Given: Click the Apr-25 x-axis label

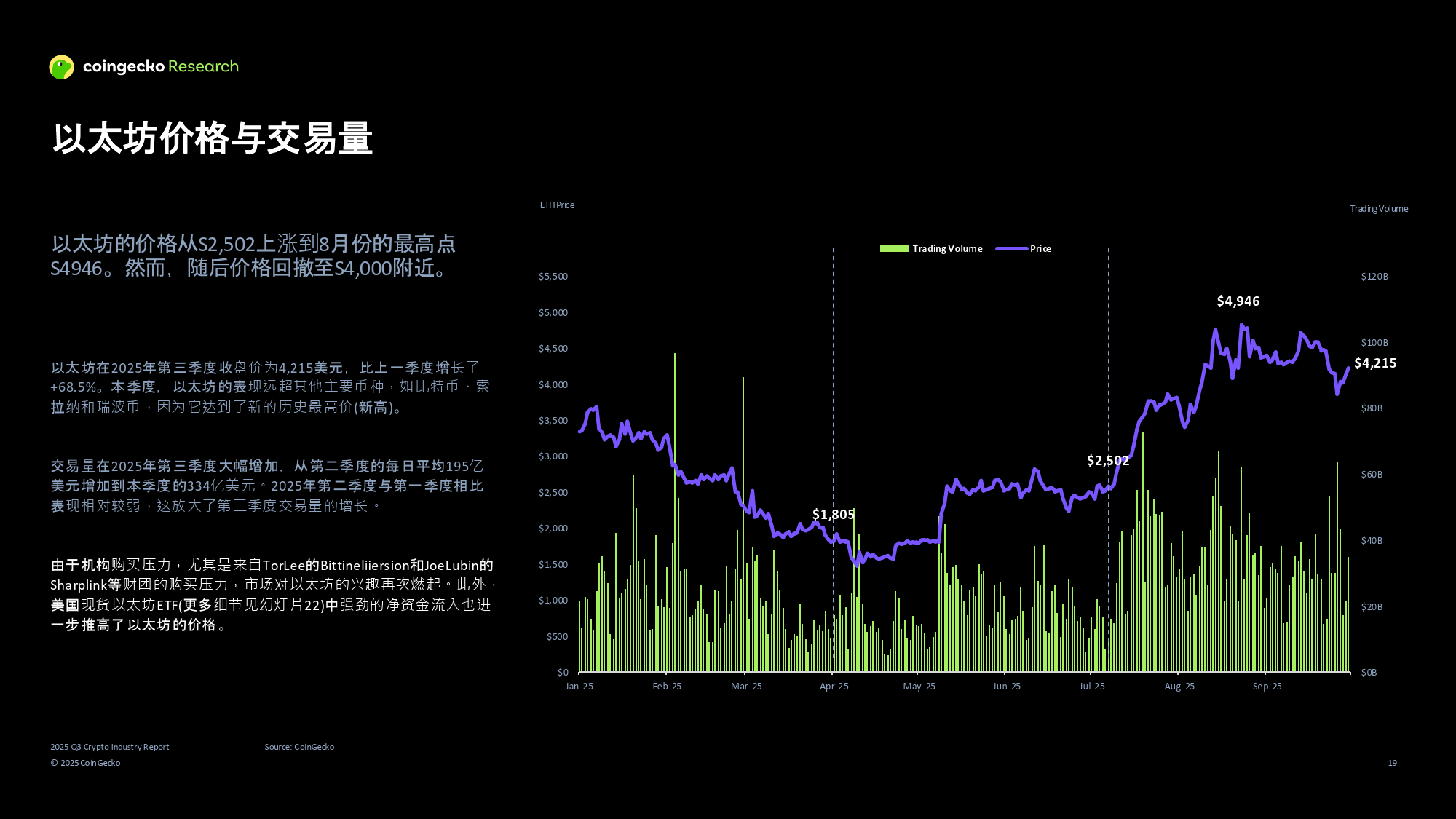Looking at the screenshot, I should tap(834, 687).
